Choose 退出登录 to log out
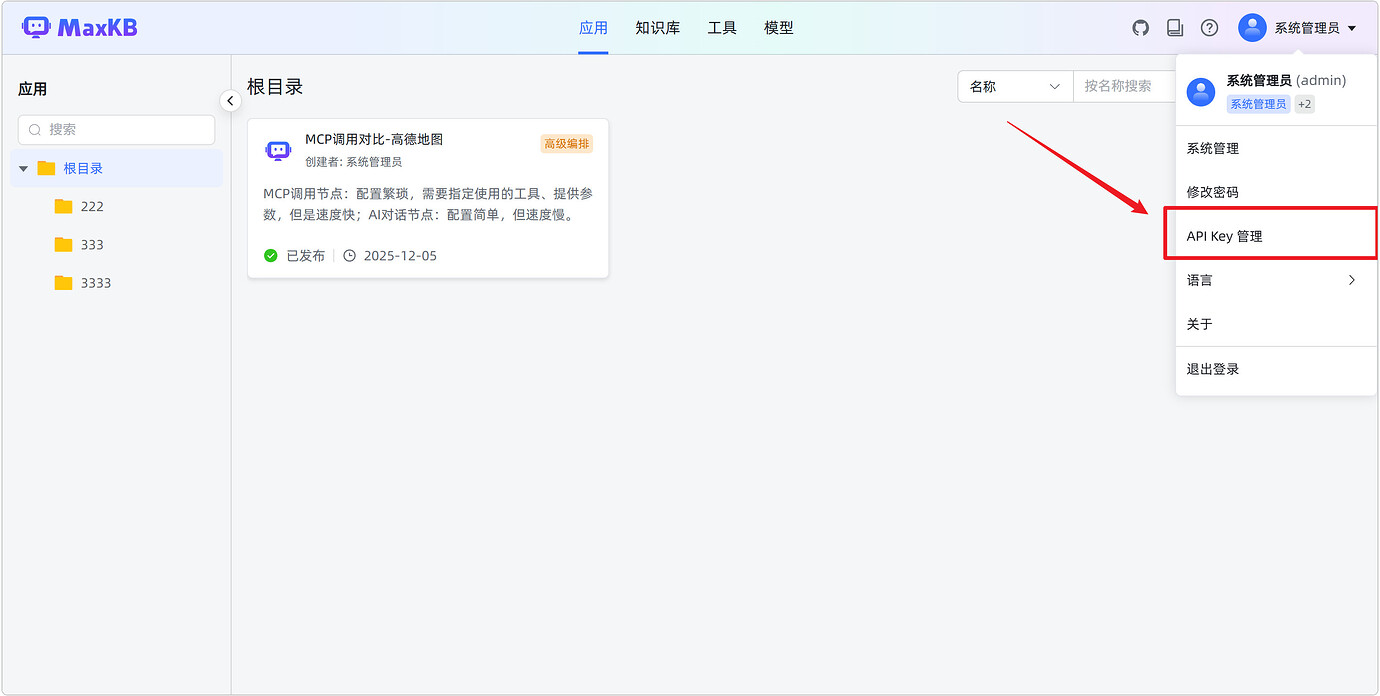 [1276, 369]
